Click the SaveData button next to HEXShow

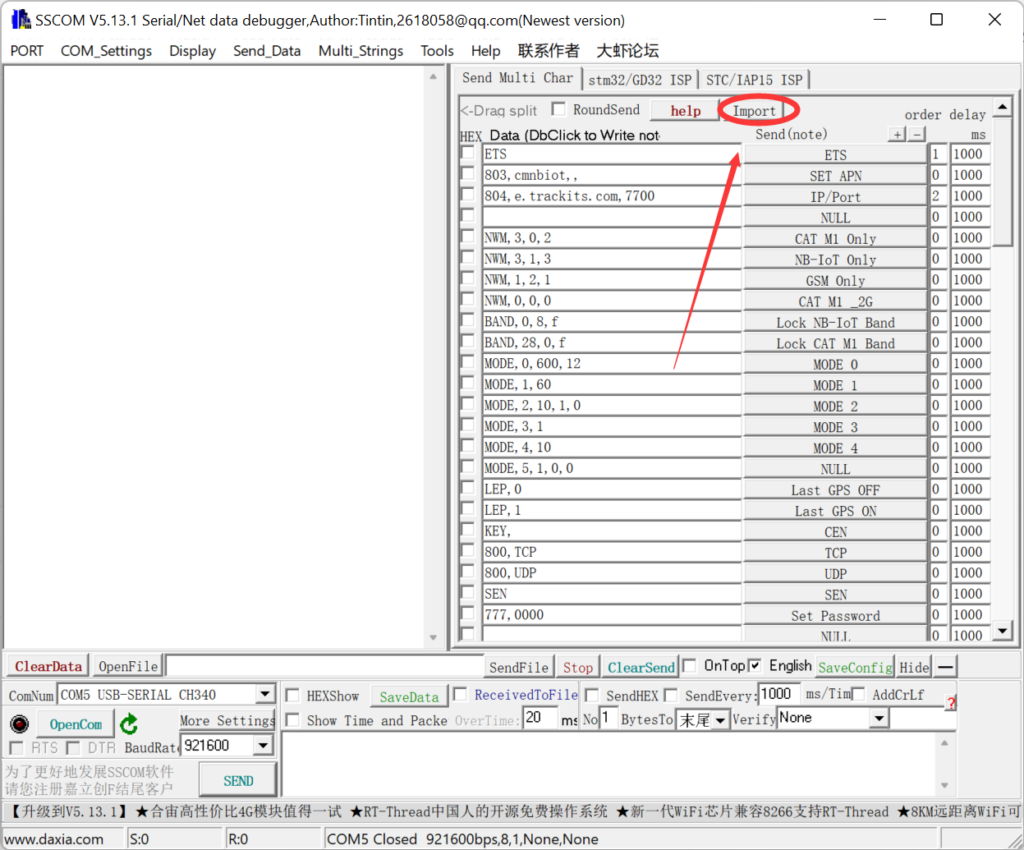[408, 694]
